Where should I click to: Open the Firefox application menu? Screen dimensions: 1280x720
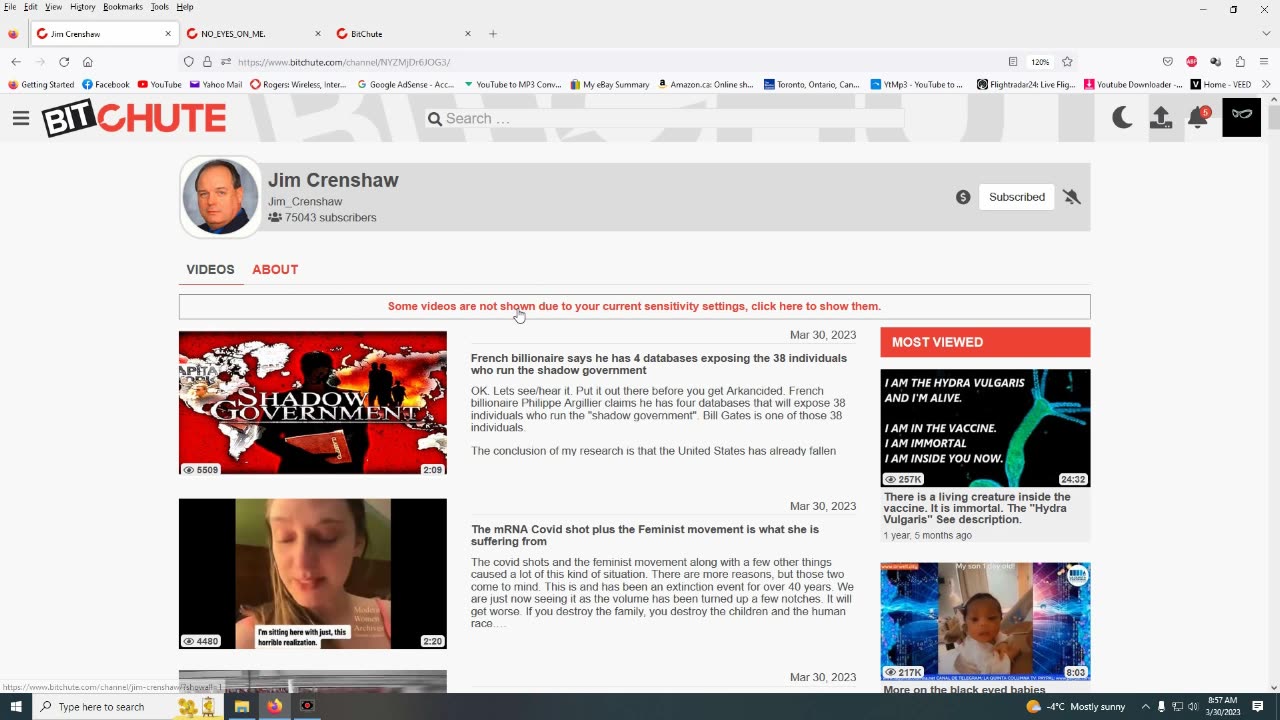(1265, 62)
